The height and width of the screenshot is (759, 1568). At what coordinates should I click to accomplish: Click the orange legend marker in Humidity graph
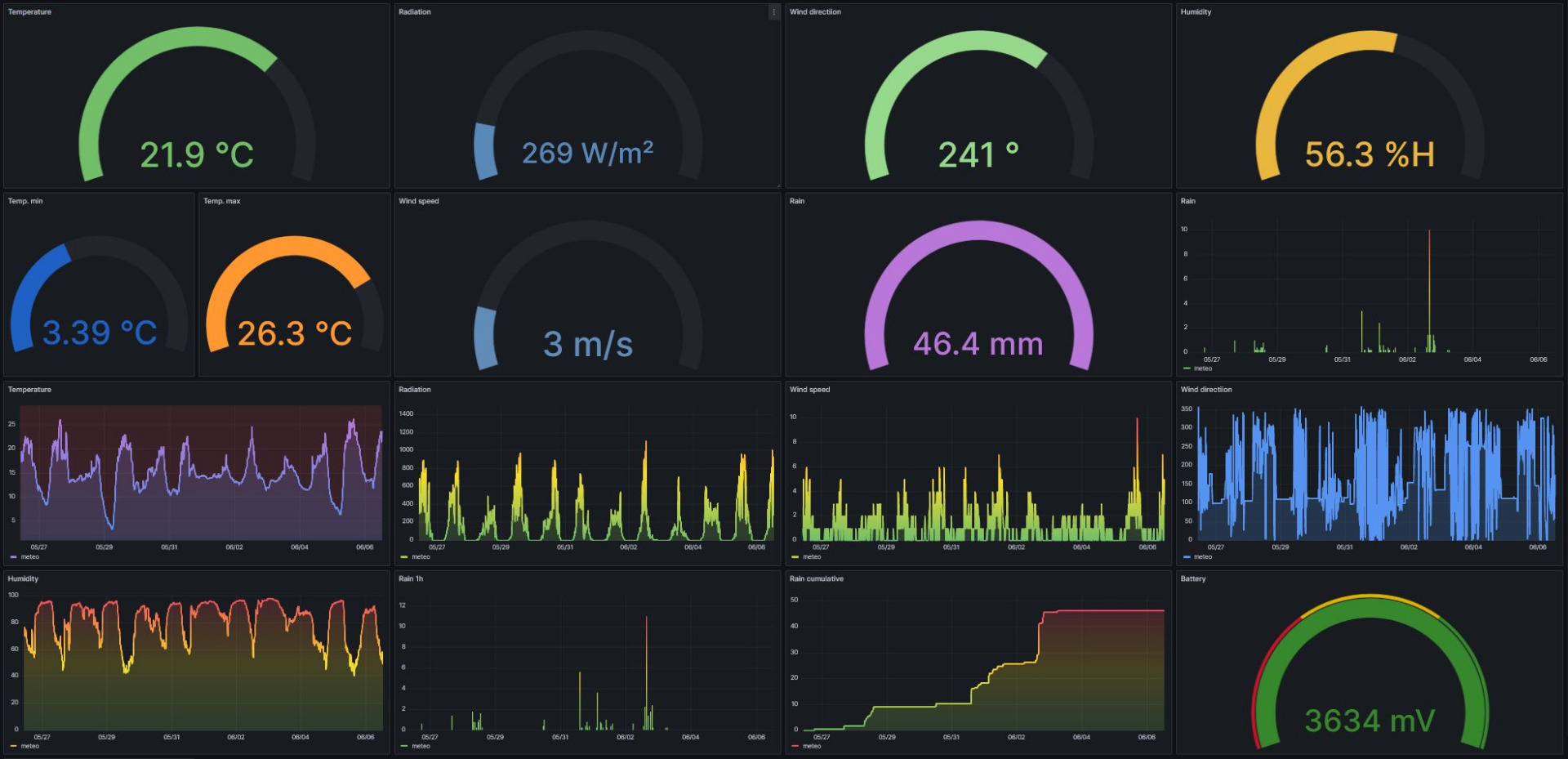tap(14, 746)
